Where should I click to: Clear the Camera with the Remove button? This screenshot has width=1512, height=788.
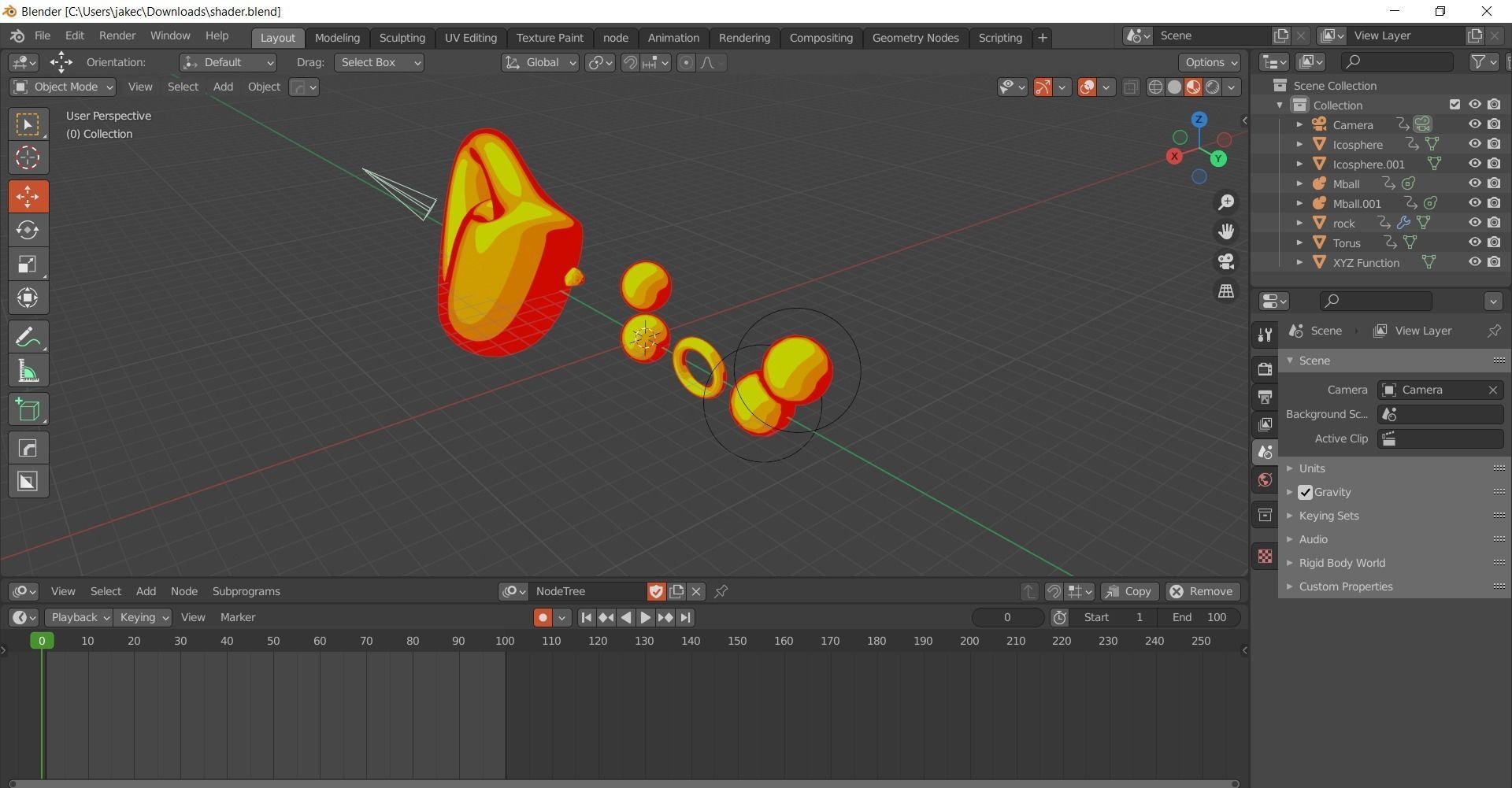(1492, 389)
